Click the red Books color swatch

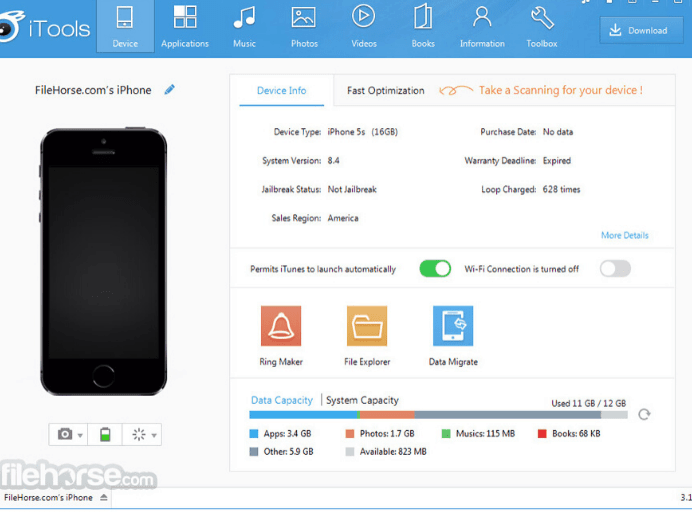point(542,434)
